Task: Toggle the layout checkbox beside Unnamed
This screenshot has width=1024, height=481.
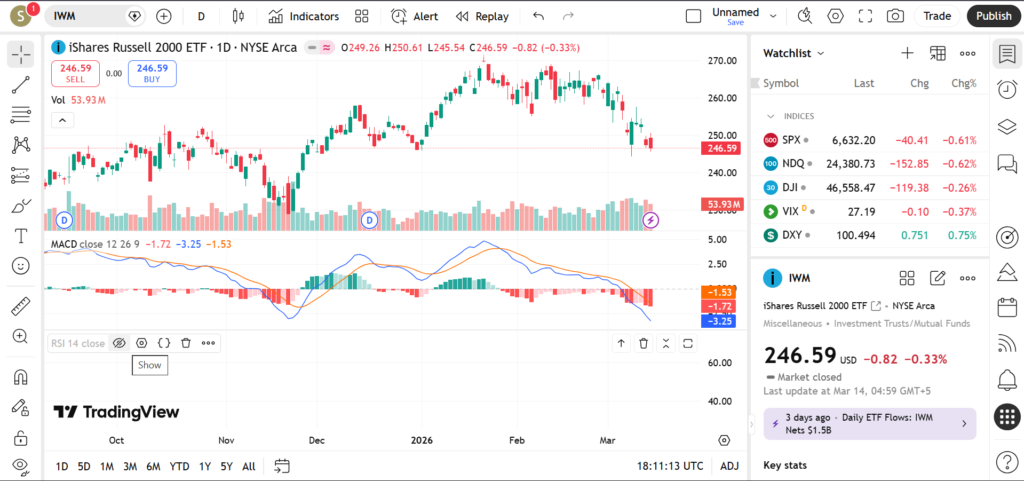Action: coord(693,16)
